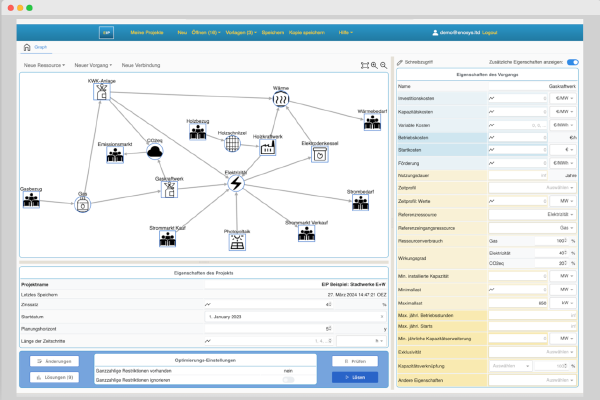Select the Elektrodenkessel node icon

tap(320, 154)
